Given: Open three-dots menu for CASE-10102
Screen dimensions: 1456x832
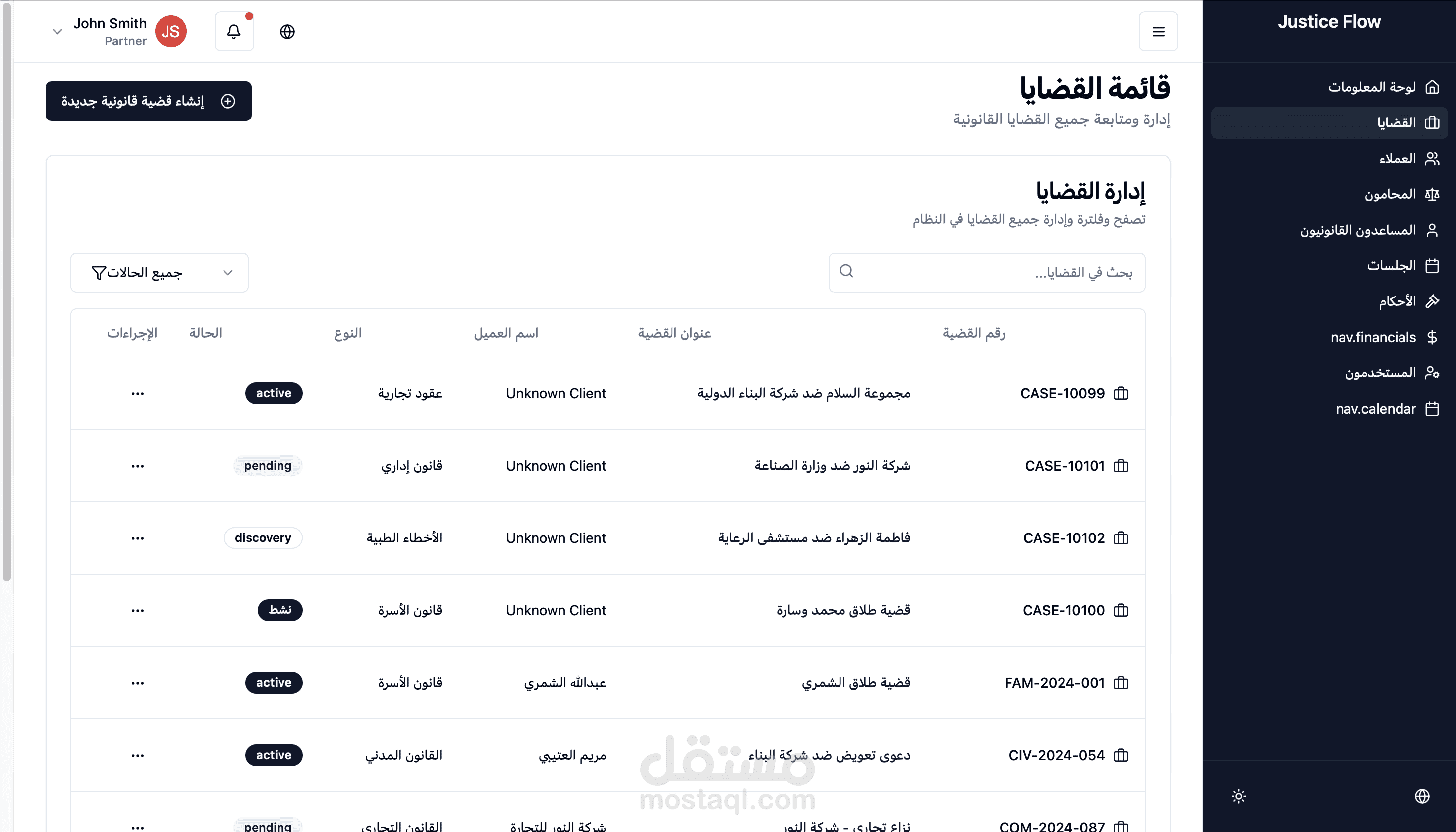Looking at the screenshot, I should click(x=138, y=538).
